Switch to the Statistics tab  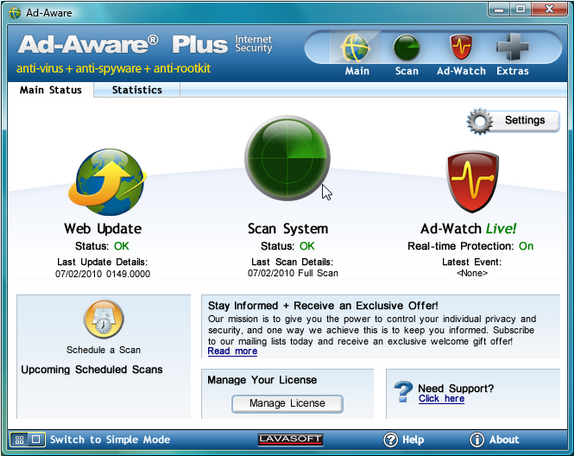(137, 90)
